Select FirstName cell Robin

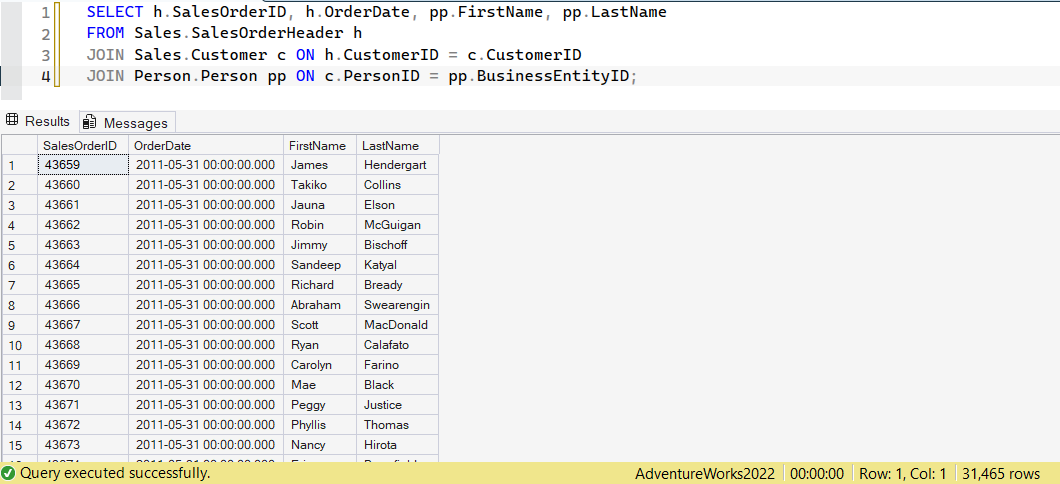(x=320, y=224)
